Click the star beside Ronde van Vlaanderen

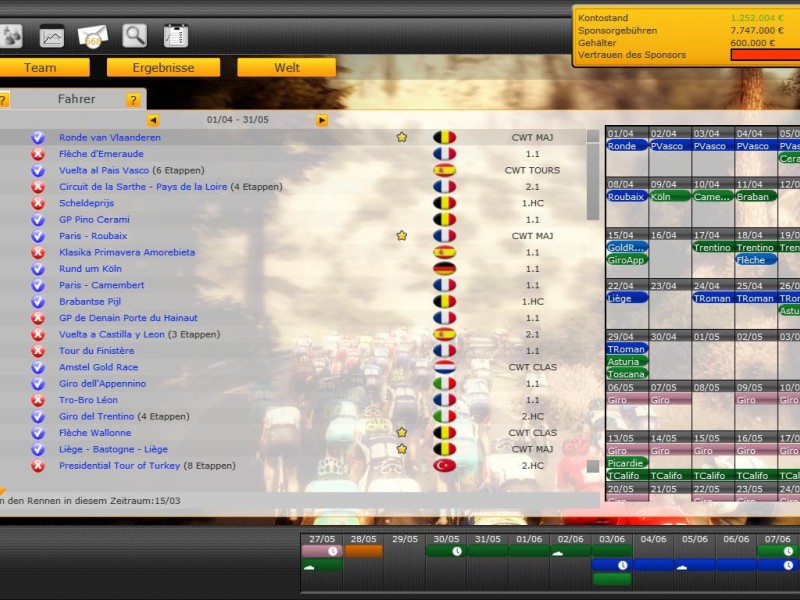[403, 138]
